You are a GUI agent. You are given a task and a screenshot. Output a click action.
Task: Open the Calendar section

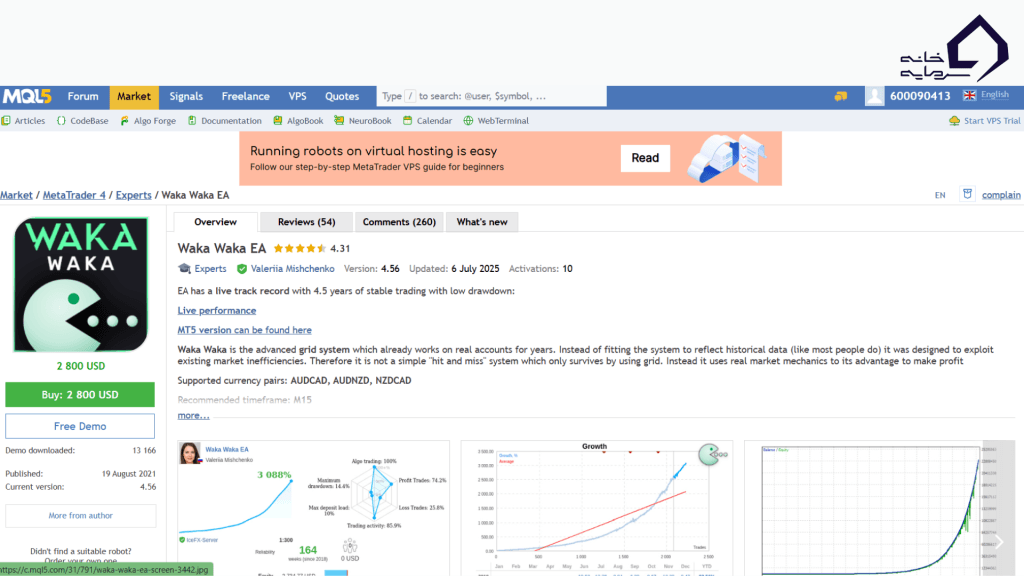[427, 121]
